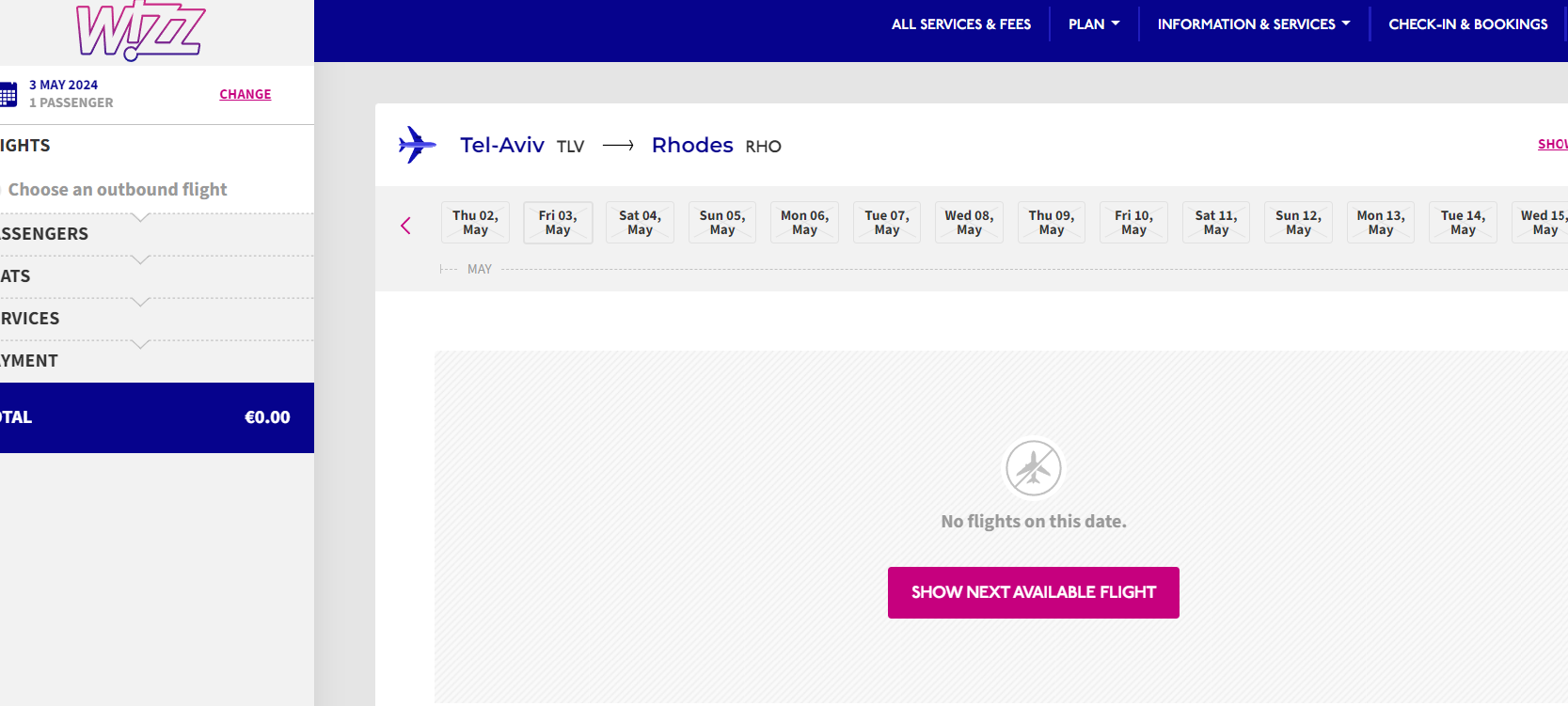Click the Change link for travel date
This screenshot has height=706, width=1568.
click(x=245, y=94)
